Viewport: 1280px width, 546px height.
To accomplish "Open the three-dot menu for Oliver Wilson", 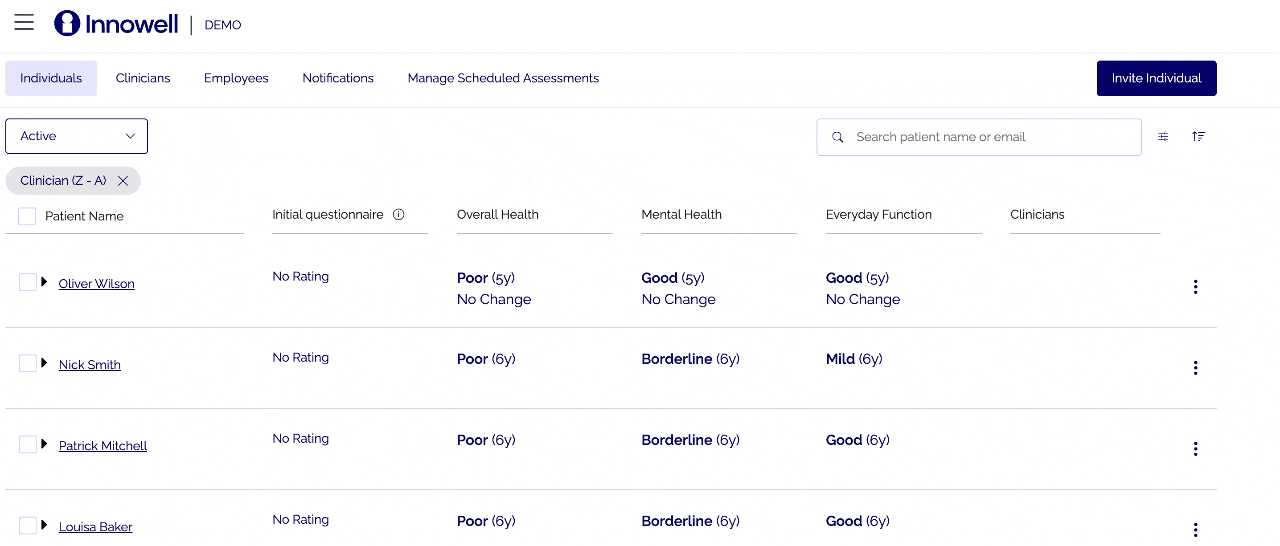I will click(1195, 287).
